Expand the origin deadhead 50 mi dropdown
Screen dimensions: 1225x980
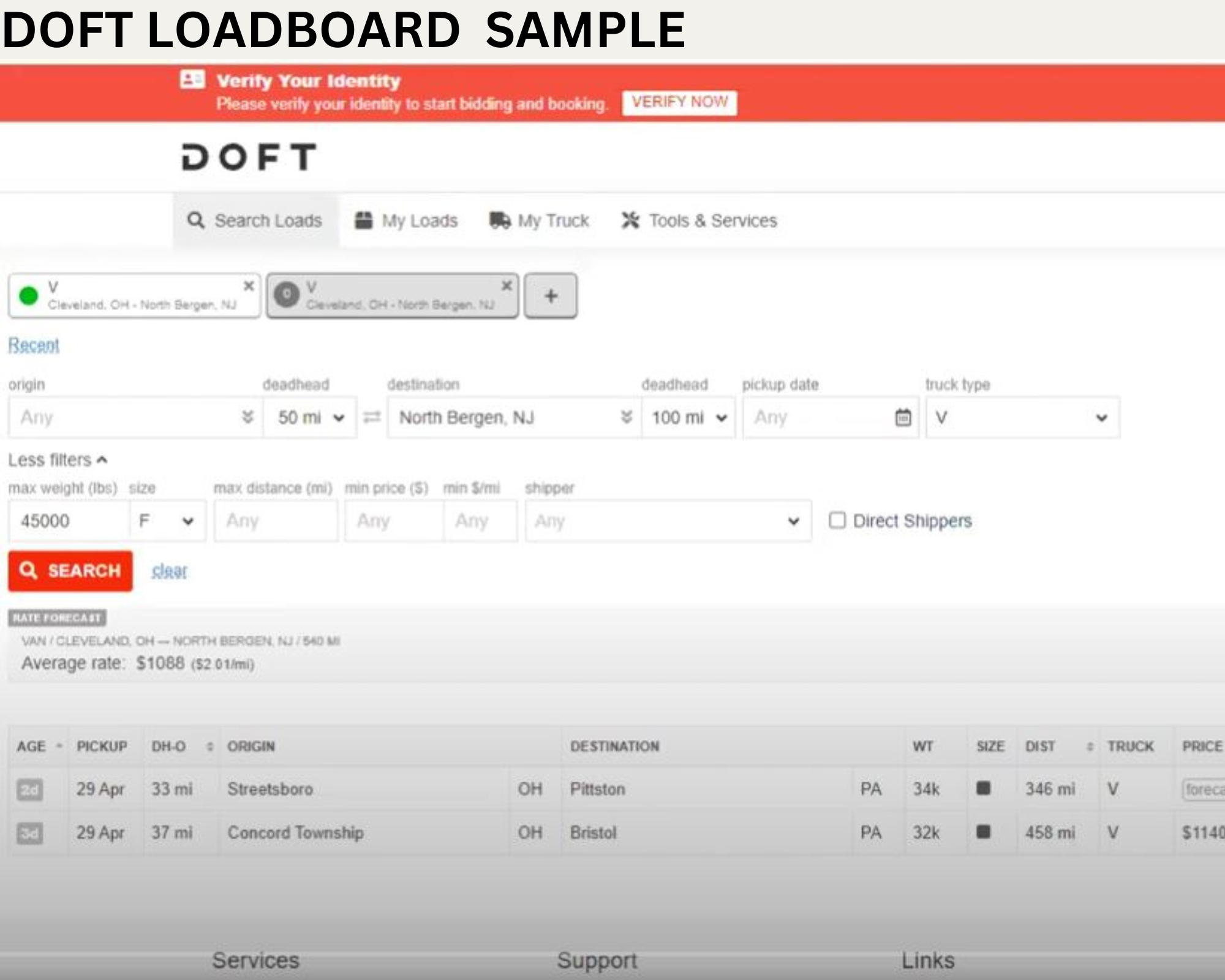(x=310, y=418)
